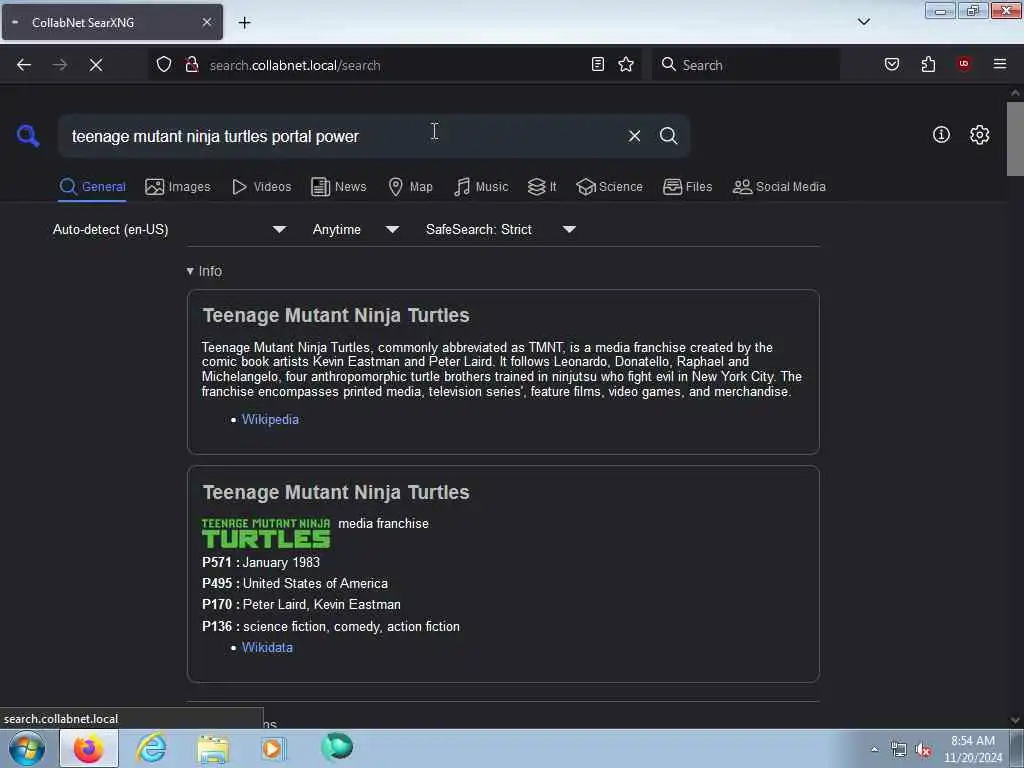Save the page to Pocket
The width and height of the screenshot is (1024, 768).
891,64
